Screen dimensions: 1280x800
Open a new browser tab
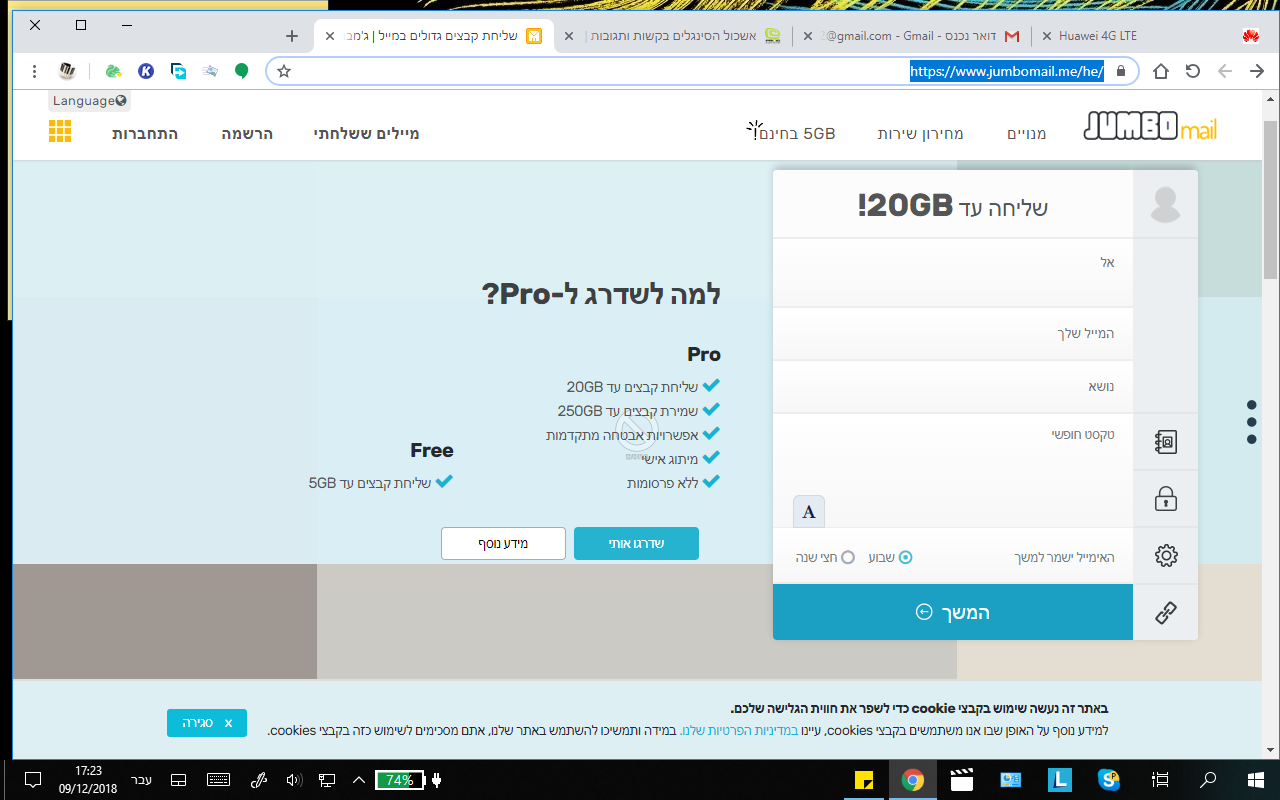tap(292, 36)
